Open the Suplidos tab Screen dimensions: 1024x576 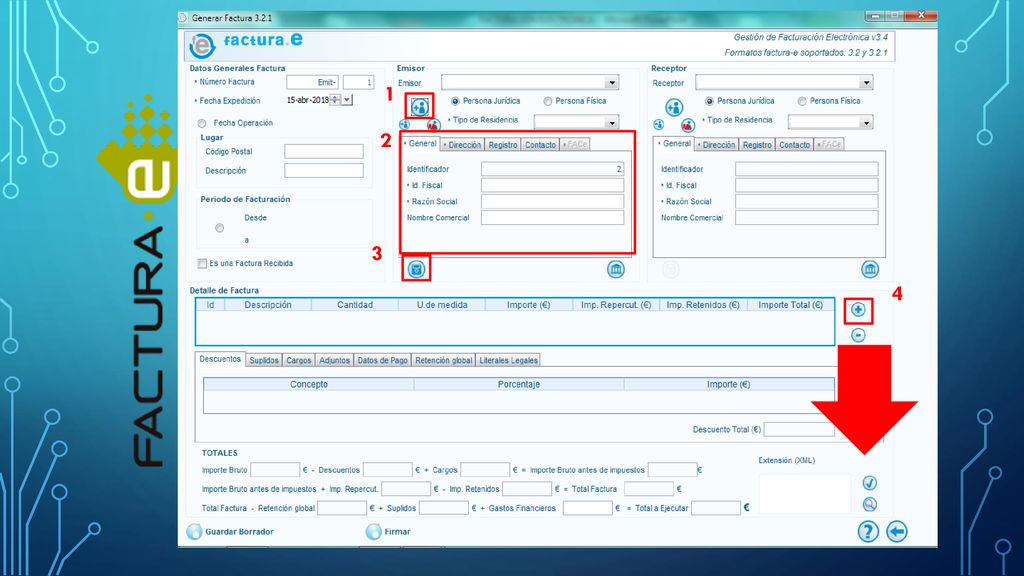point(264,360)
